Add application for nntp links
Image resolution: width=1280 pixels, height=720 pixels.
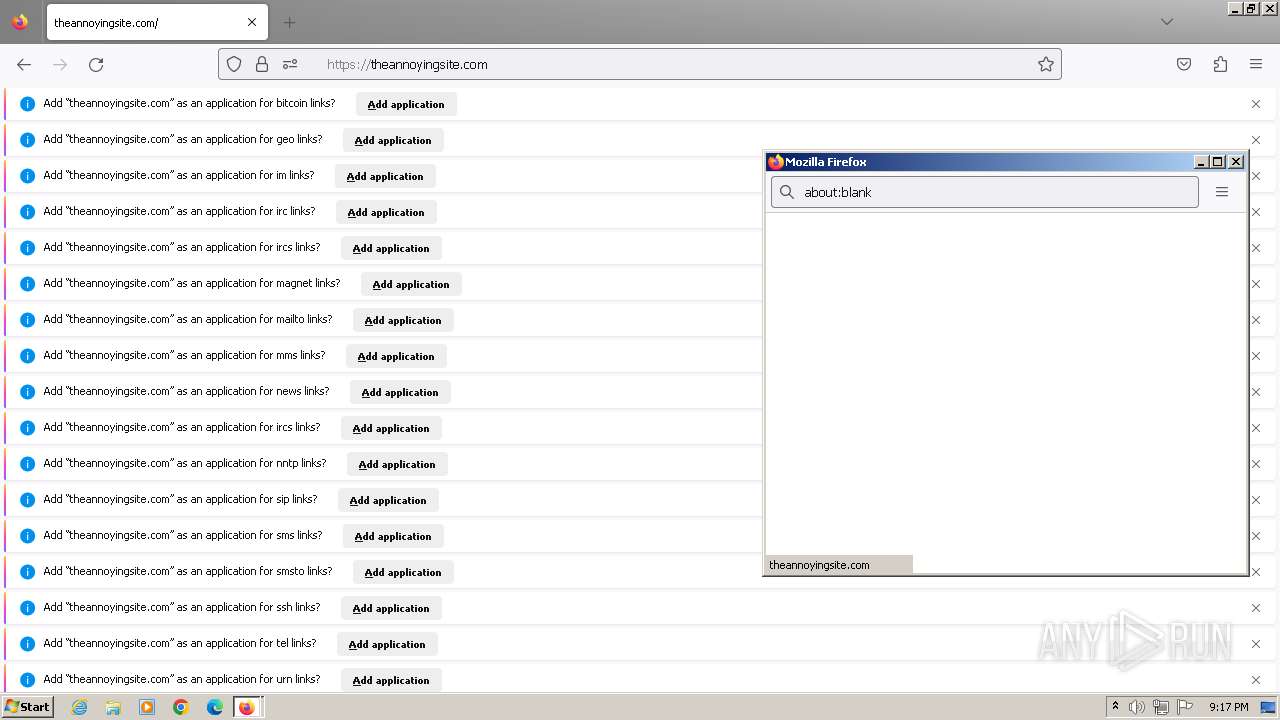click(x=397, y=464)
